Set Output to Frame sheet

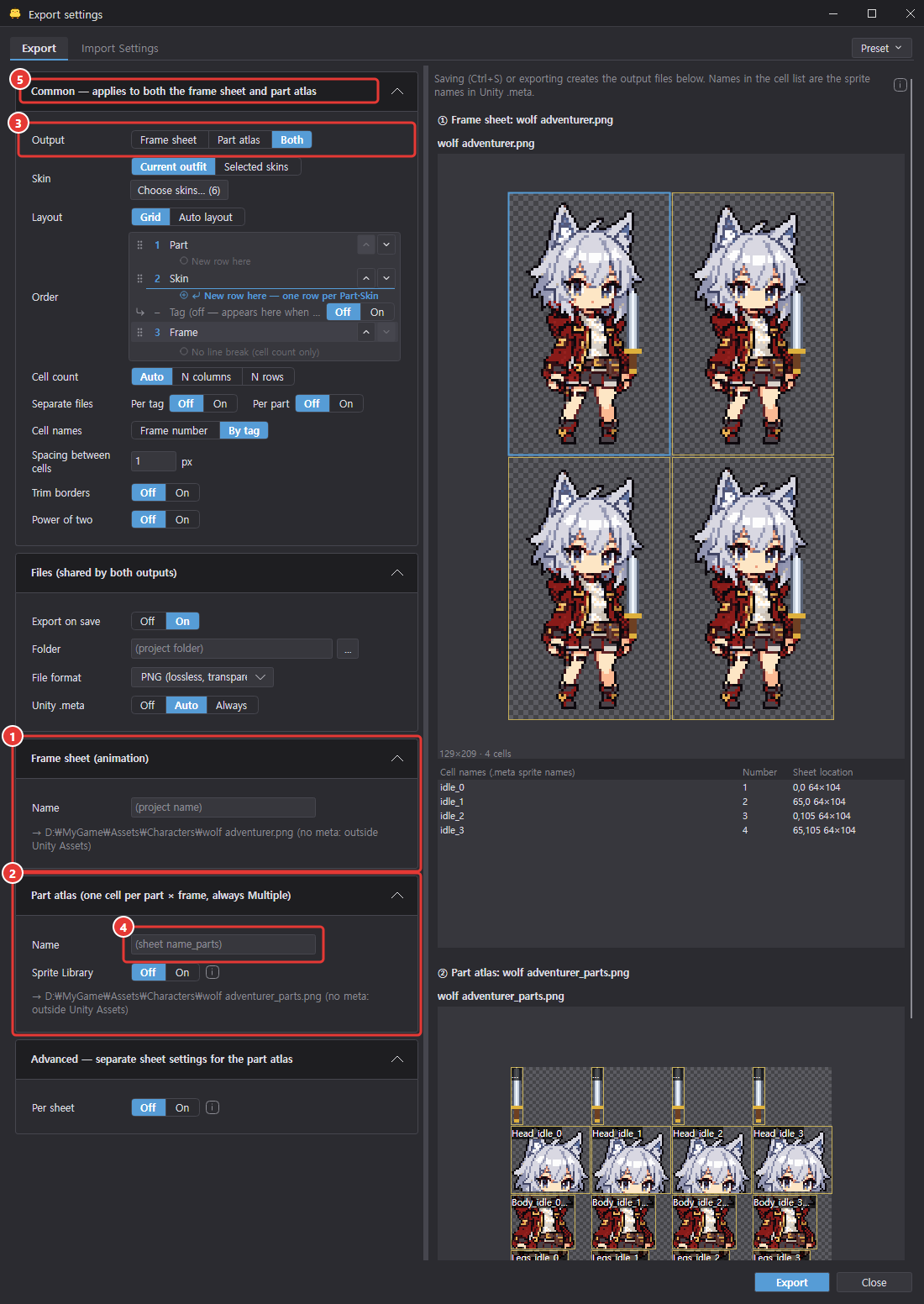(169, 139)
